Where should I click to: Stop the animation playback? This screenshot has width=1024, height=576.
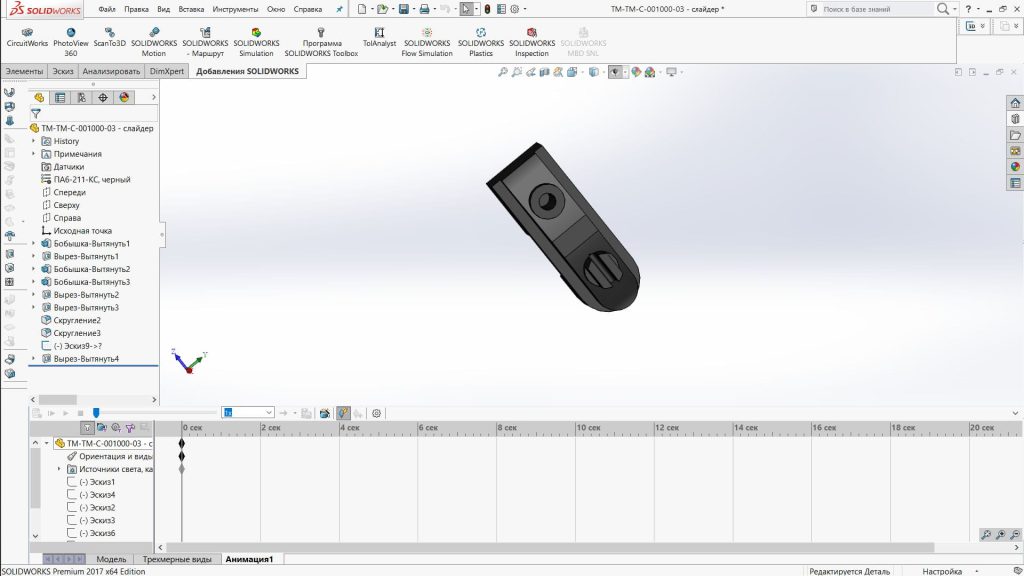coord(80,413)
